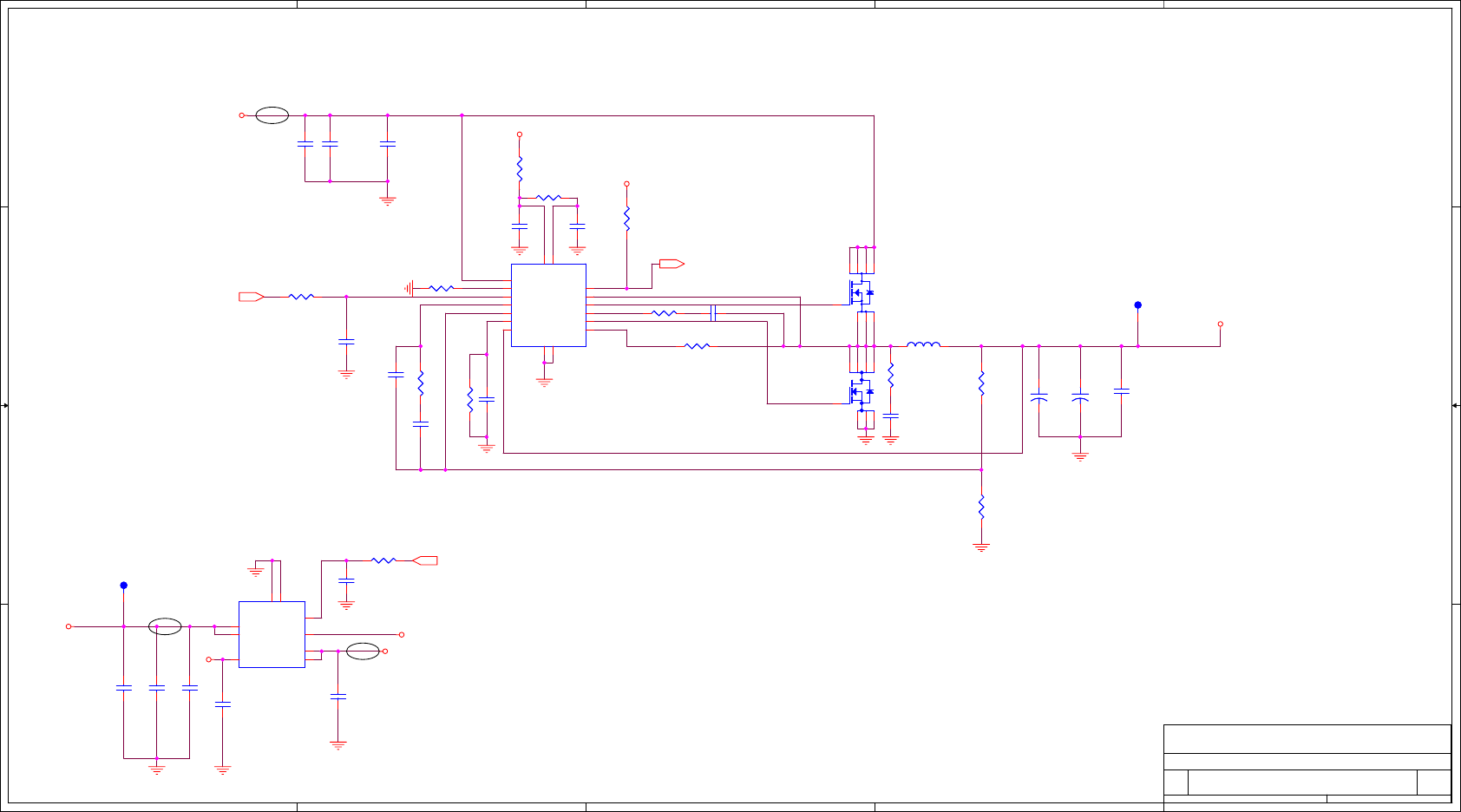
Task: Click the ground symbol under the controller IC
Action: [545, 382]
